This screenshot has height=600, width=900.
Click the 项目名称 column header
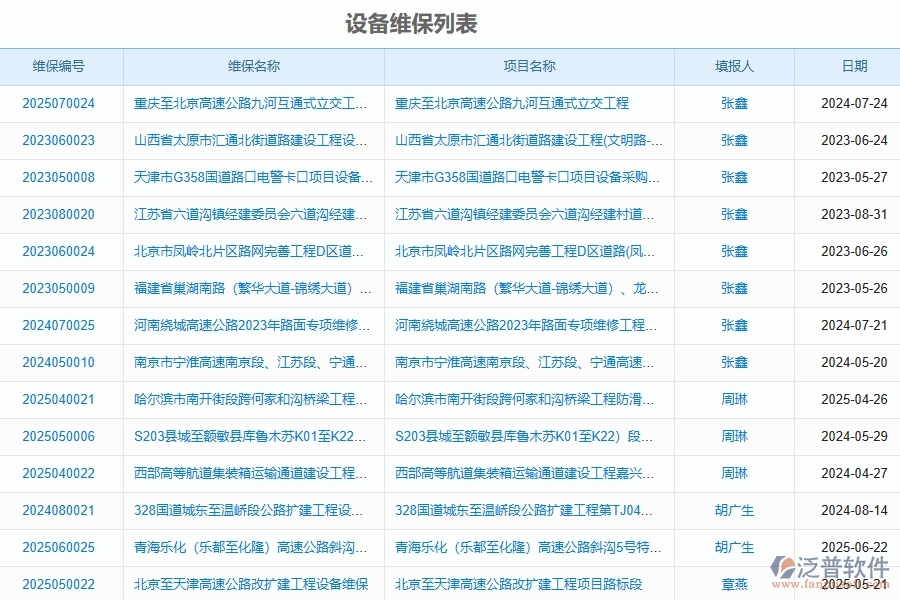coord(530,67)
